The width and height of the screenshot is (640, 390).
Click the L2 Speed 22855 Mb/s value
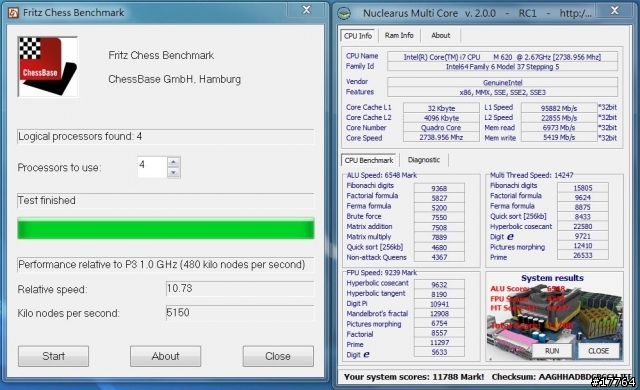559,118
